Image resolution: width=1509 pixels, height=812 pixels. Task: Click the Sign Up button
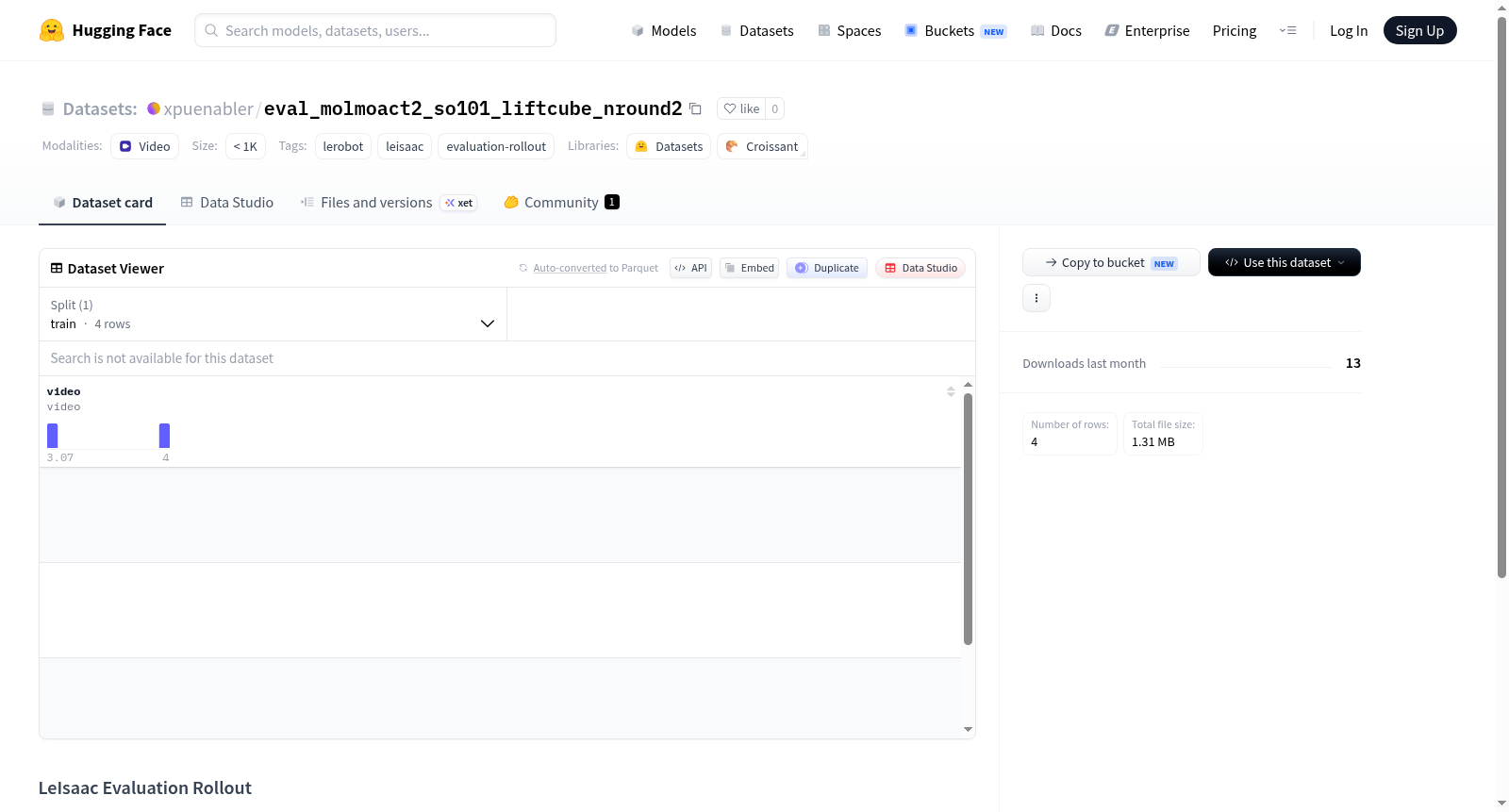coord(1419,30)
